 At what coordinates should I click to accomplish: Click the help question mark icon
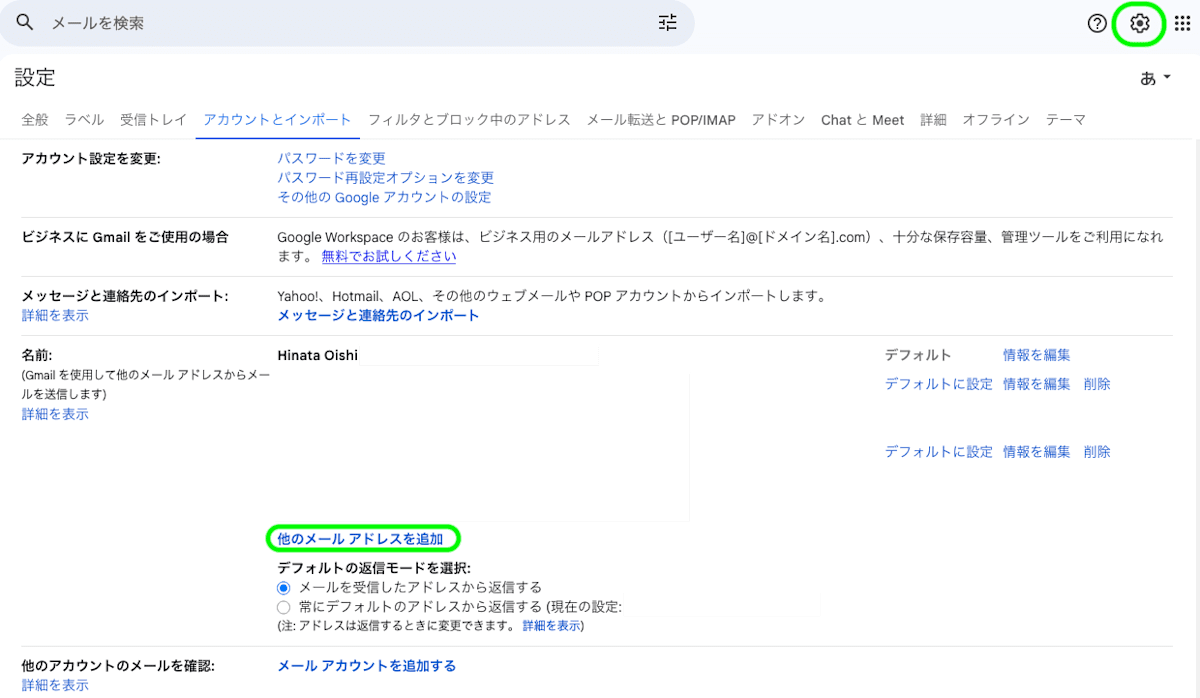[x=1097, y=23]
